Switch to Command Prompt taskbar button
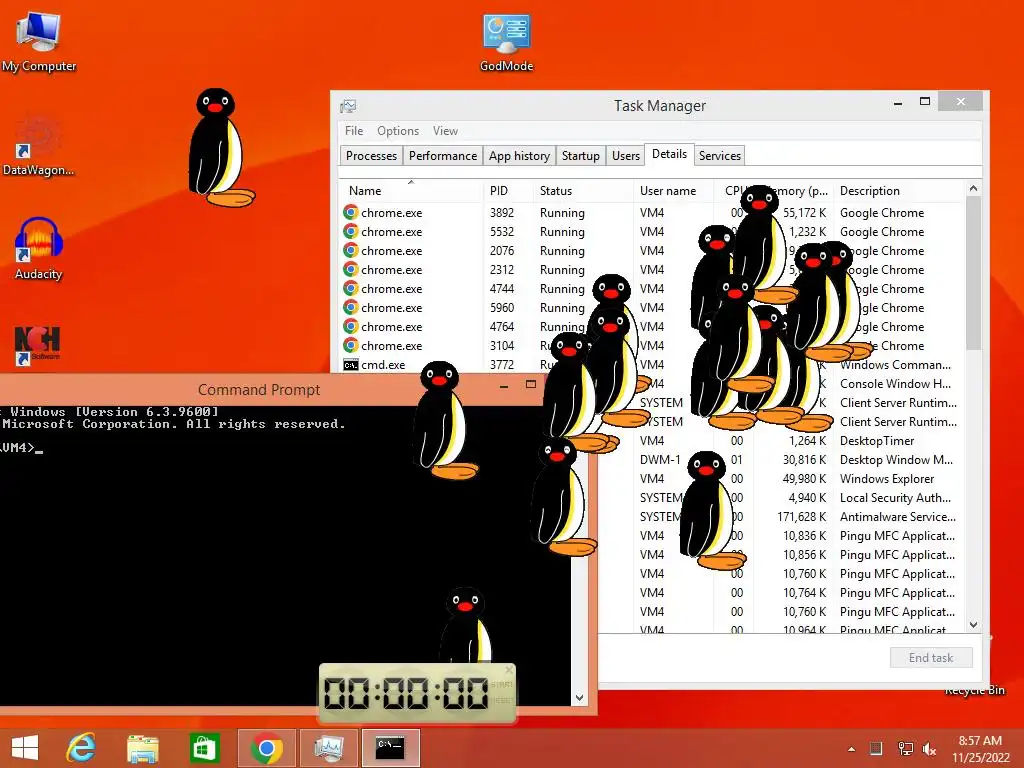 click(390, 748)
